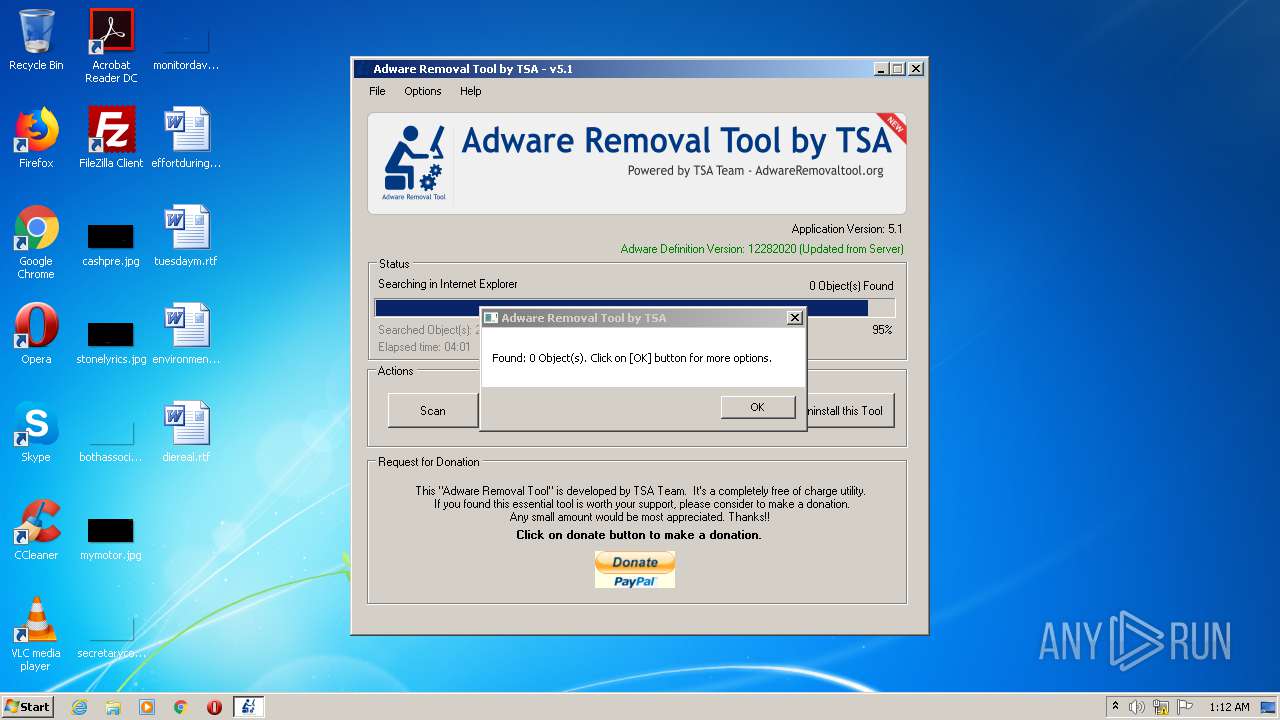Viewport: 1280px width, 720px height.
Task: Launch VLC media player shortcut
Action: click(36, 634)
